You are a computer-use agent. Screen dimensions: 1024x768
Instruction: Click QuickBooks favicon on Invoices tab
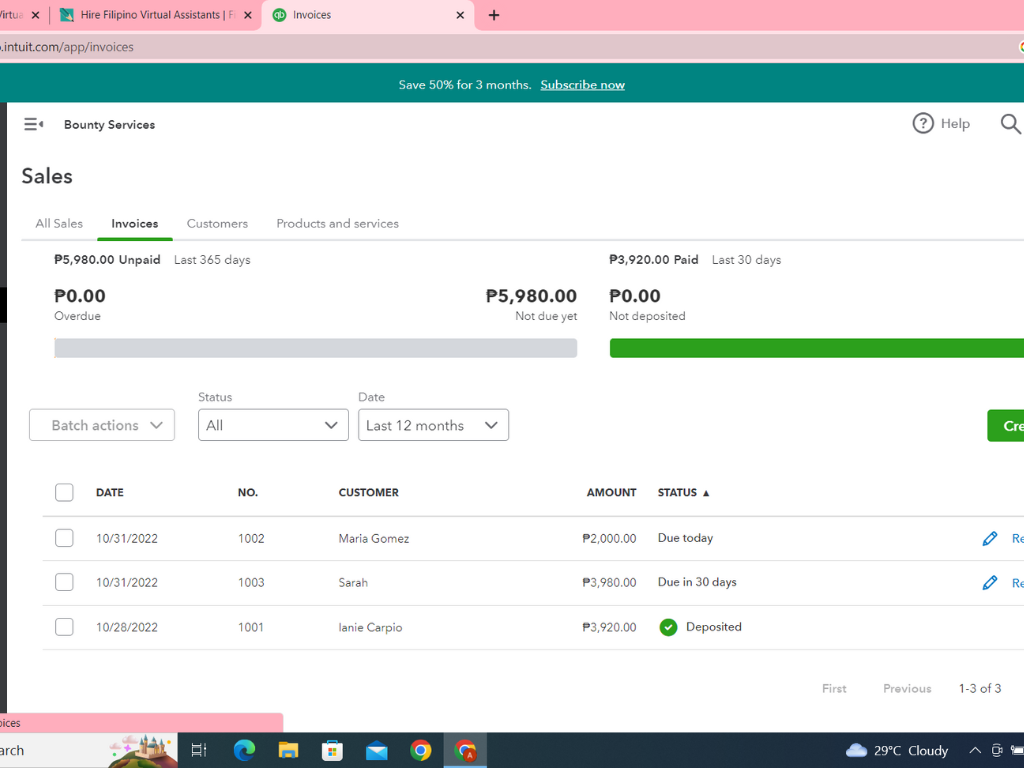pos(279,15)
